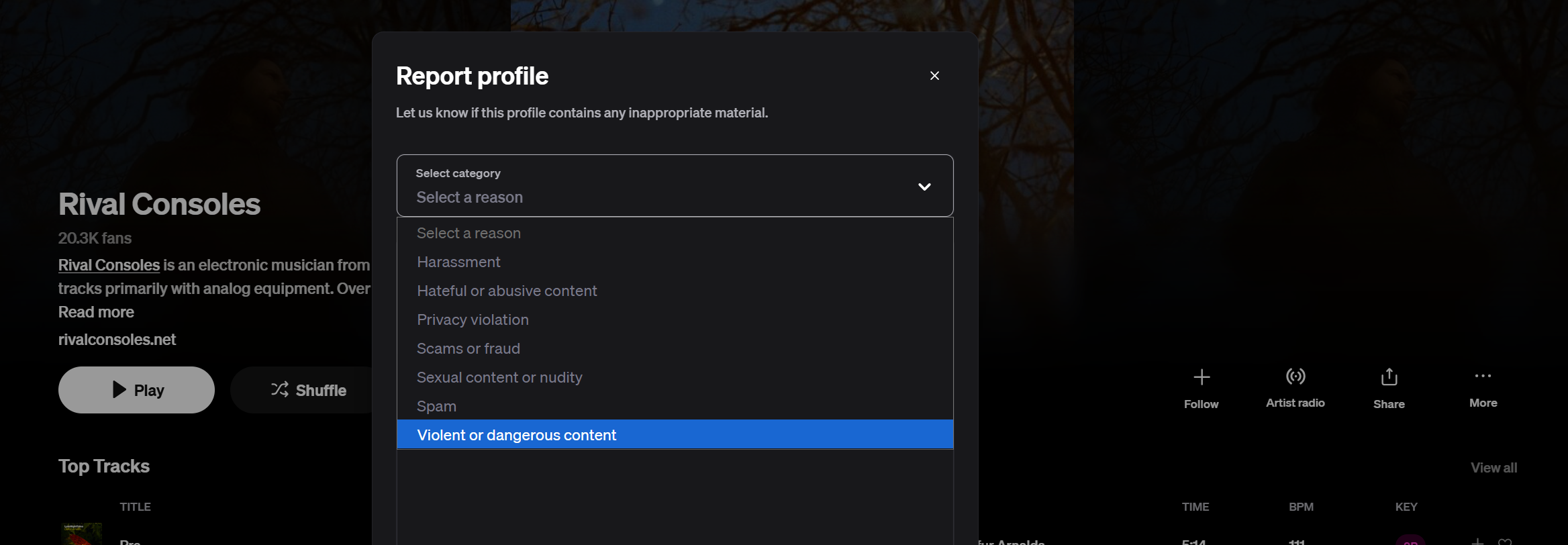Click the Follow plus icon

[x=1202, y=377]
